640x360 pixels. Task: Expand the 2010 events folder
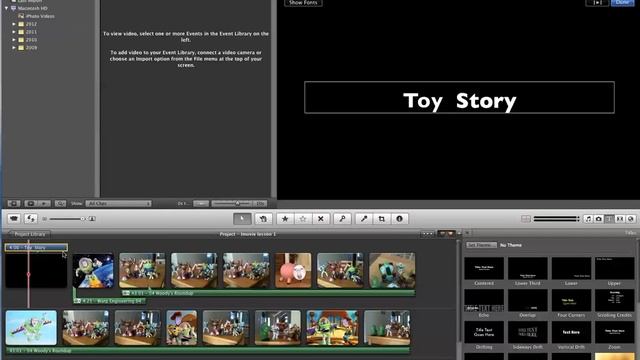pos(14,40)
